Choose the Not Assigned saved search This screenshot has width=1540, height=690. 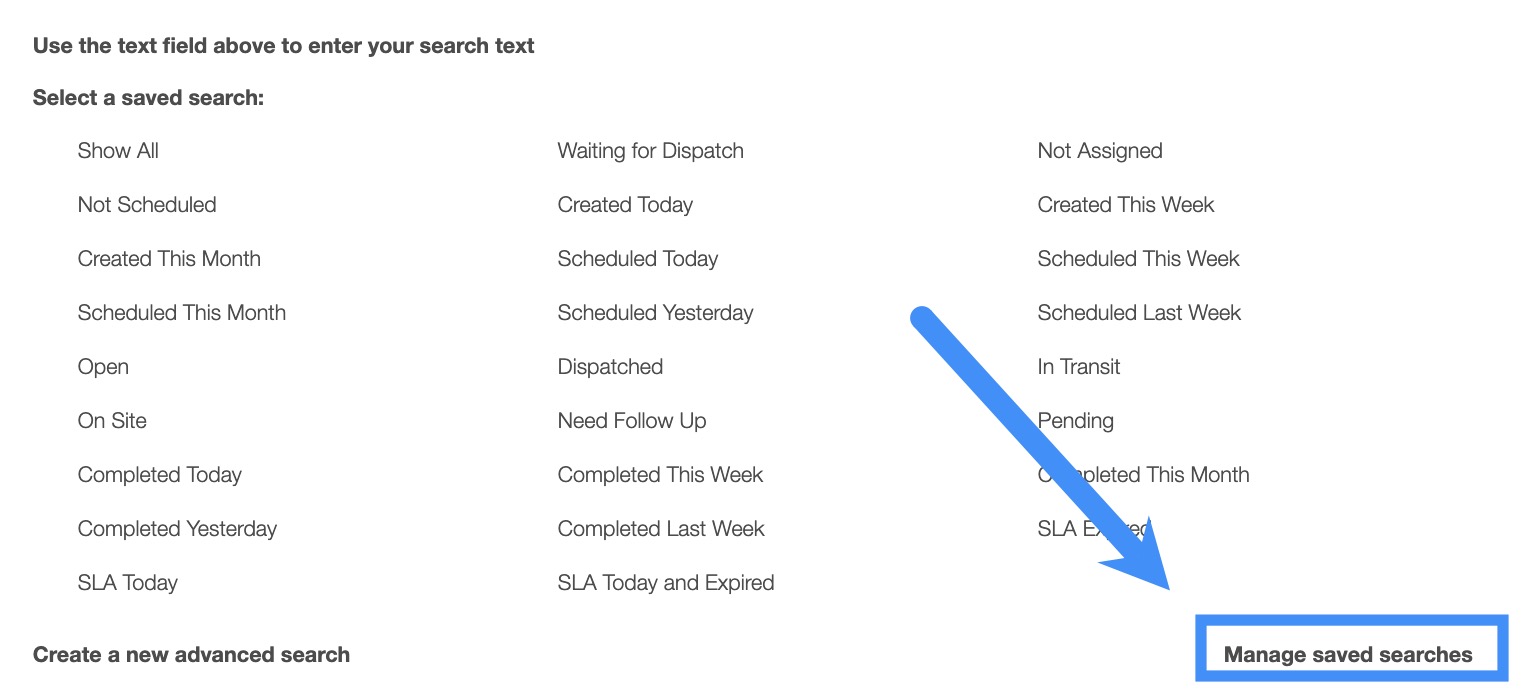(x=1099, y=151)
